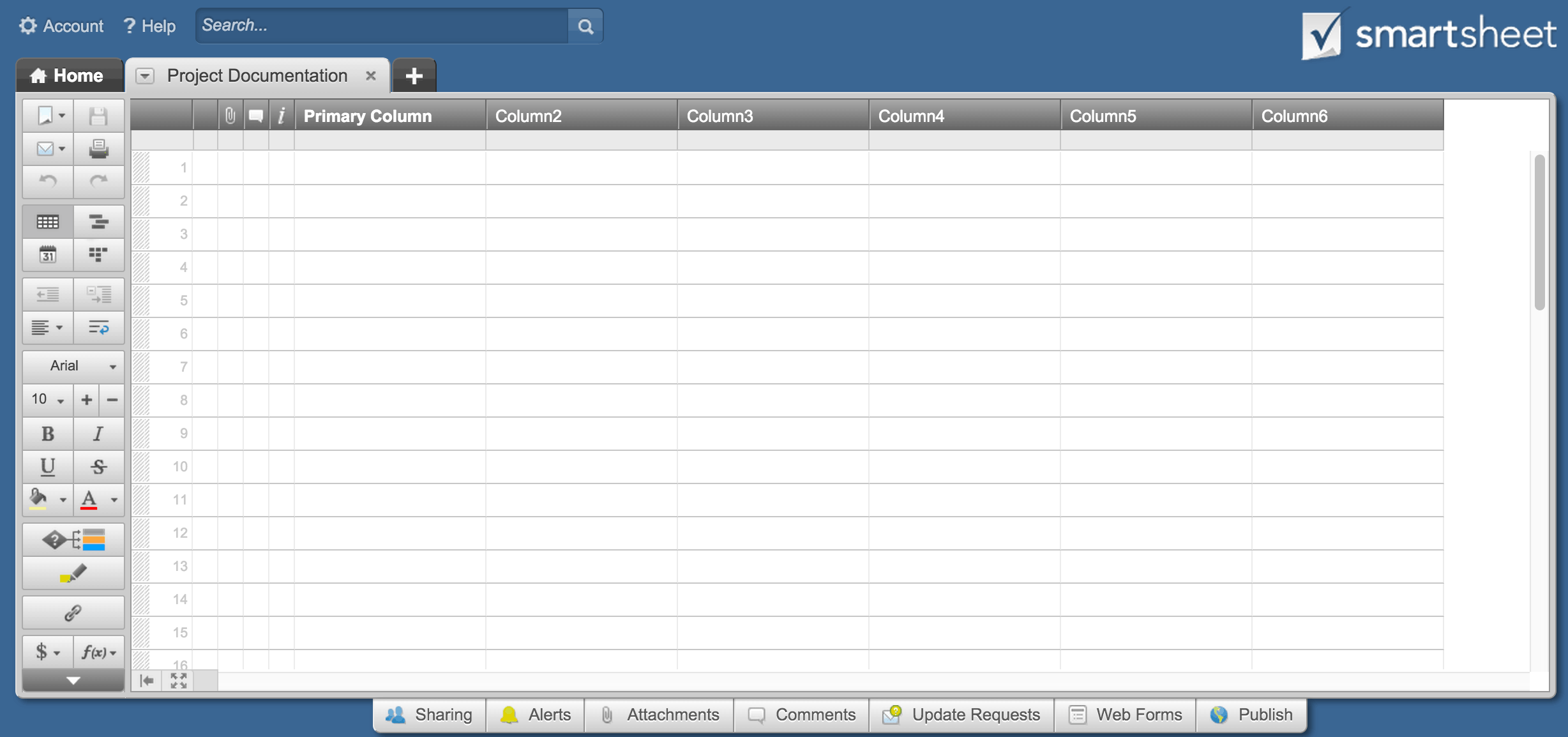Enable strikethrough formatting

(x=98, y=467)
